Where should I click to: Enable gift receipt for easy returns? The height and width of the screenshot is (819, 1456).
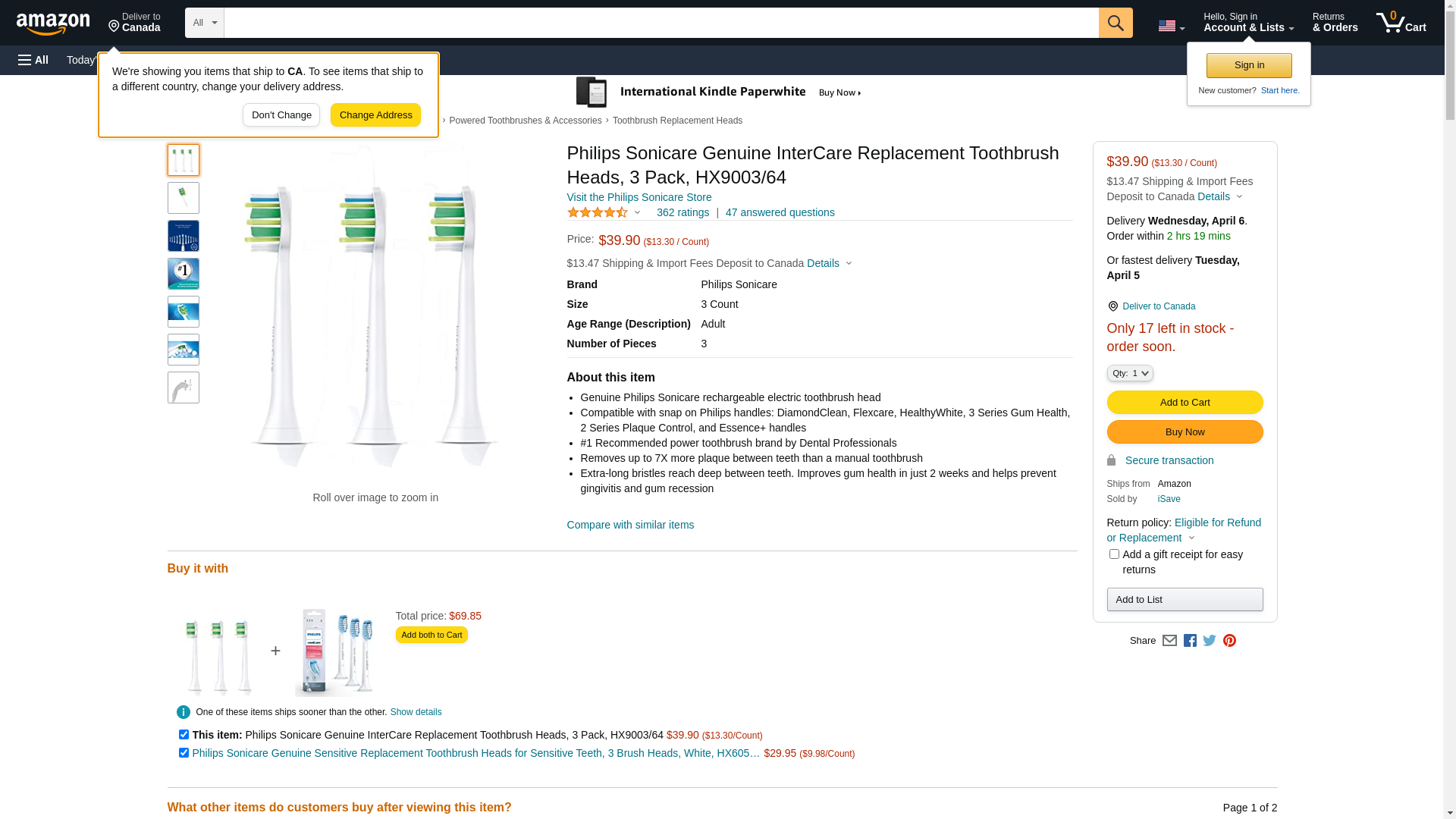coord(1114,554)
